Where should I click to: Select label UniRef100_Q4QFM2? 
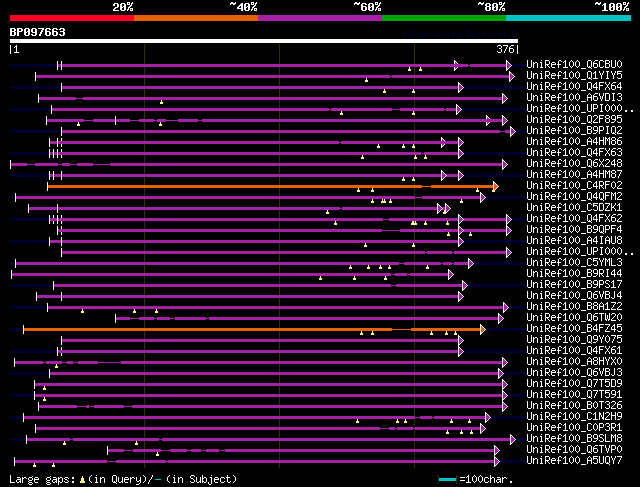tap(574, 197)
